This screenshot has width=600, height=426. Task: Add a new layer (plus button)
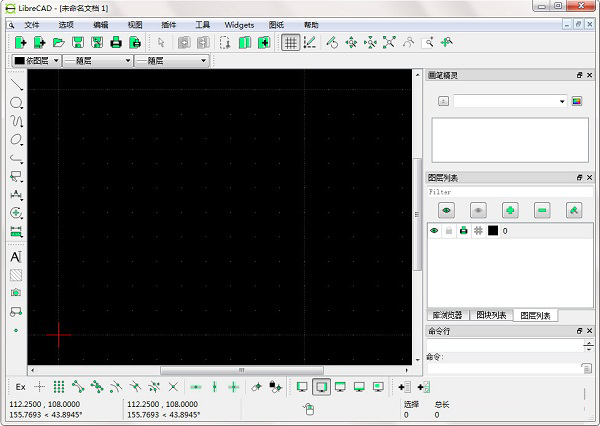click(x=510, y=210)
